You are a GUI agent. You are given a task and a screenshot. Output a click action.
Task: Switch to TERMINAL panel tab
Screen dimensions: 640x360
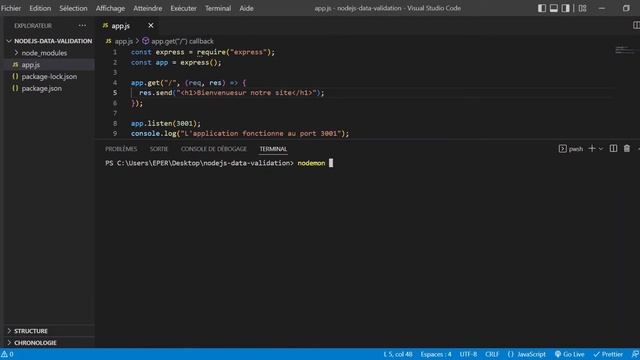click(273, 149)
